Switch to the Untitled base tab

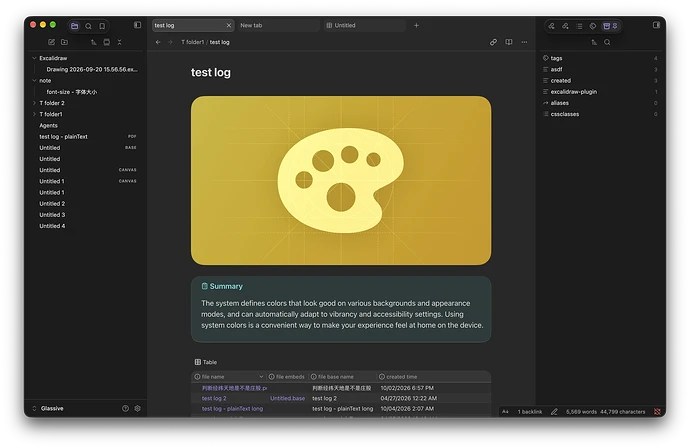click(x=364, y=26)
